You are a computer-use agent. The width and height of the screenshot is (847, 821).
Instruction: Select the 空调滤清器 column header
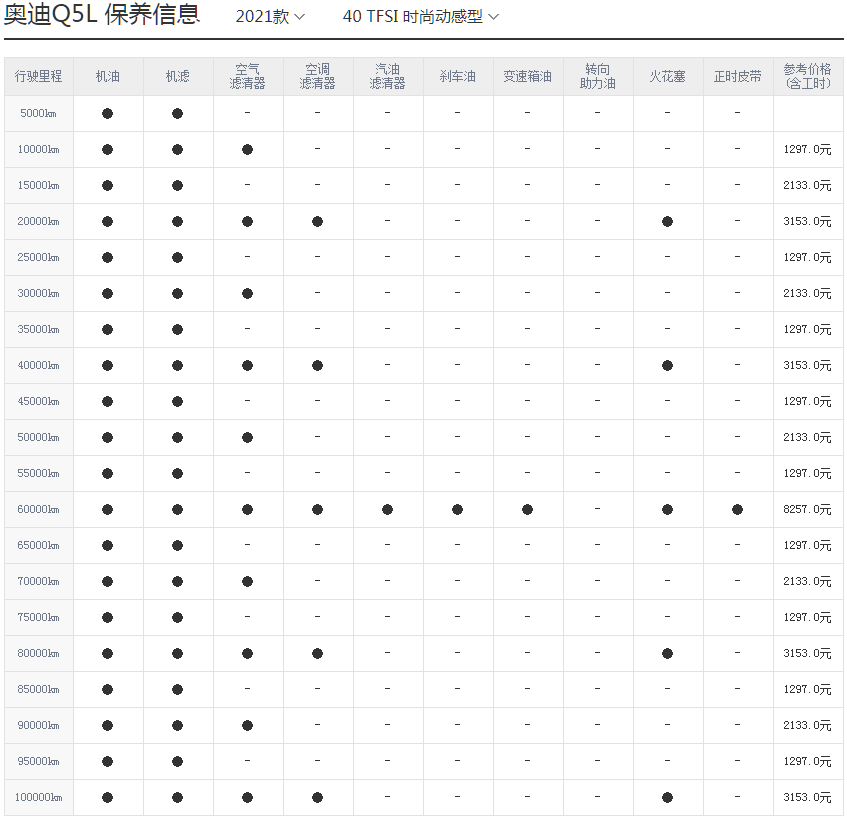pos(318,77)
